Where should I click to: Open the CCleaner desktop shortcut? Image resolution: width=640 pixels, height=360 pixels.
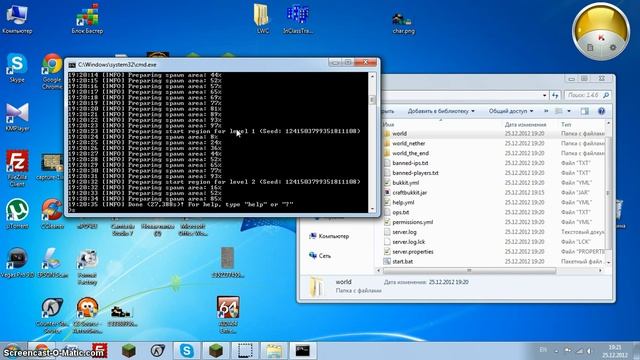(52, 213)
